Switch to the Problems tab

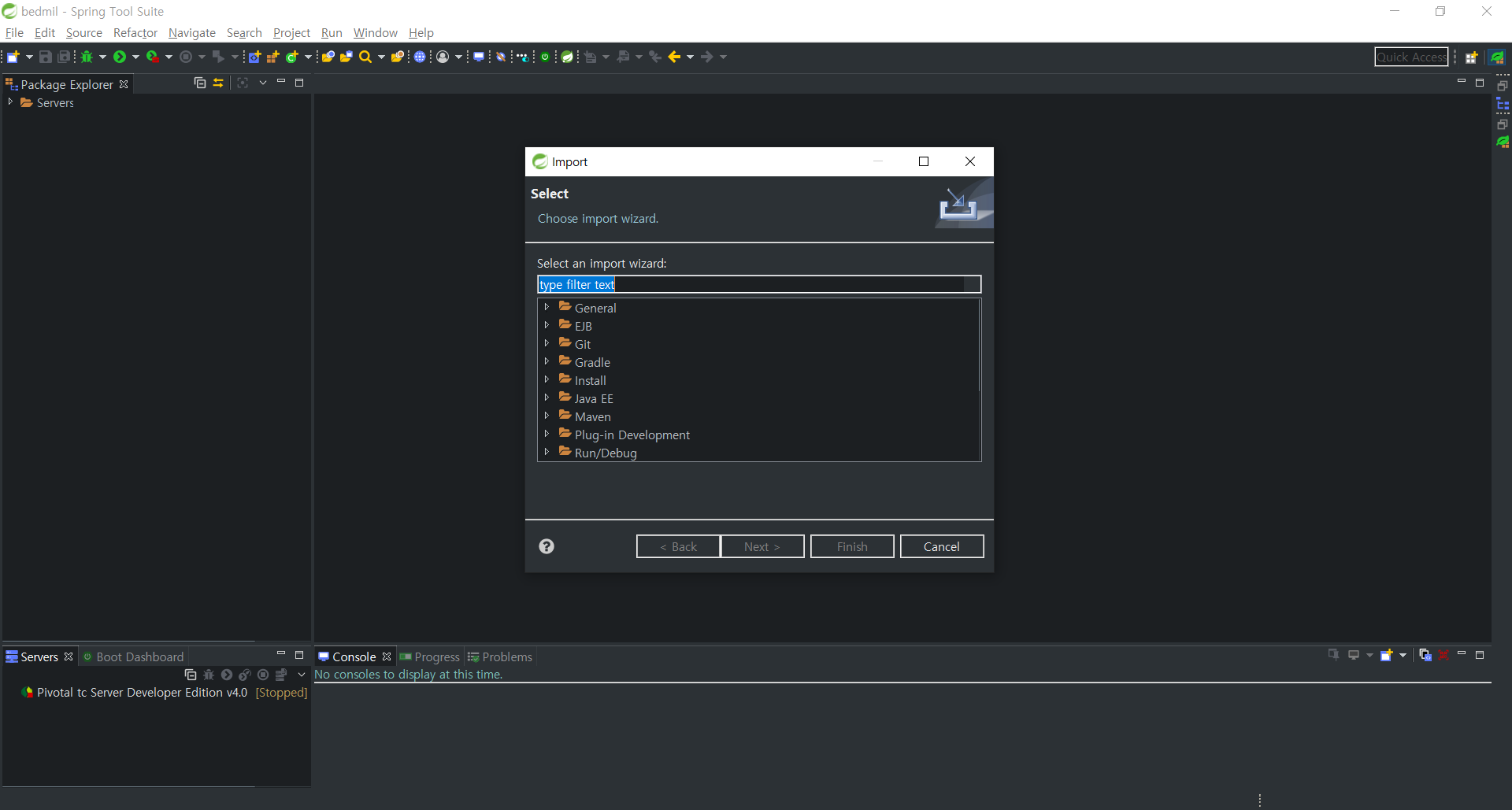(x=500, y=657)
